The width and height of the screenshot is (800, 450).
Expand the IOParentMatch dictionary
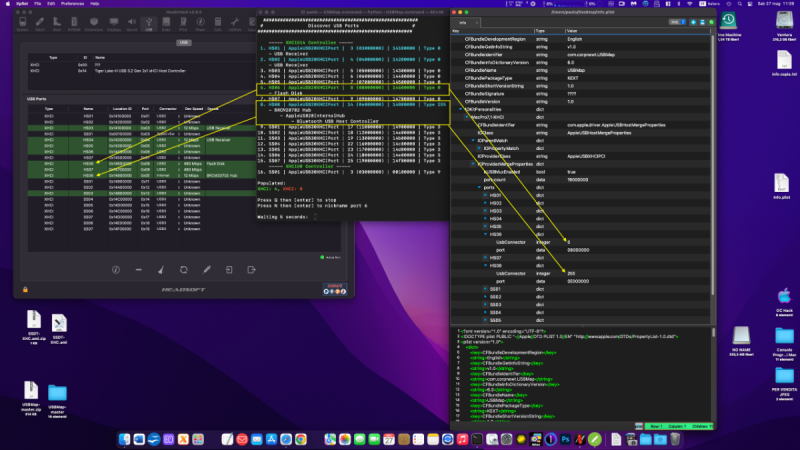click(x=475, y=140)
